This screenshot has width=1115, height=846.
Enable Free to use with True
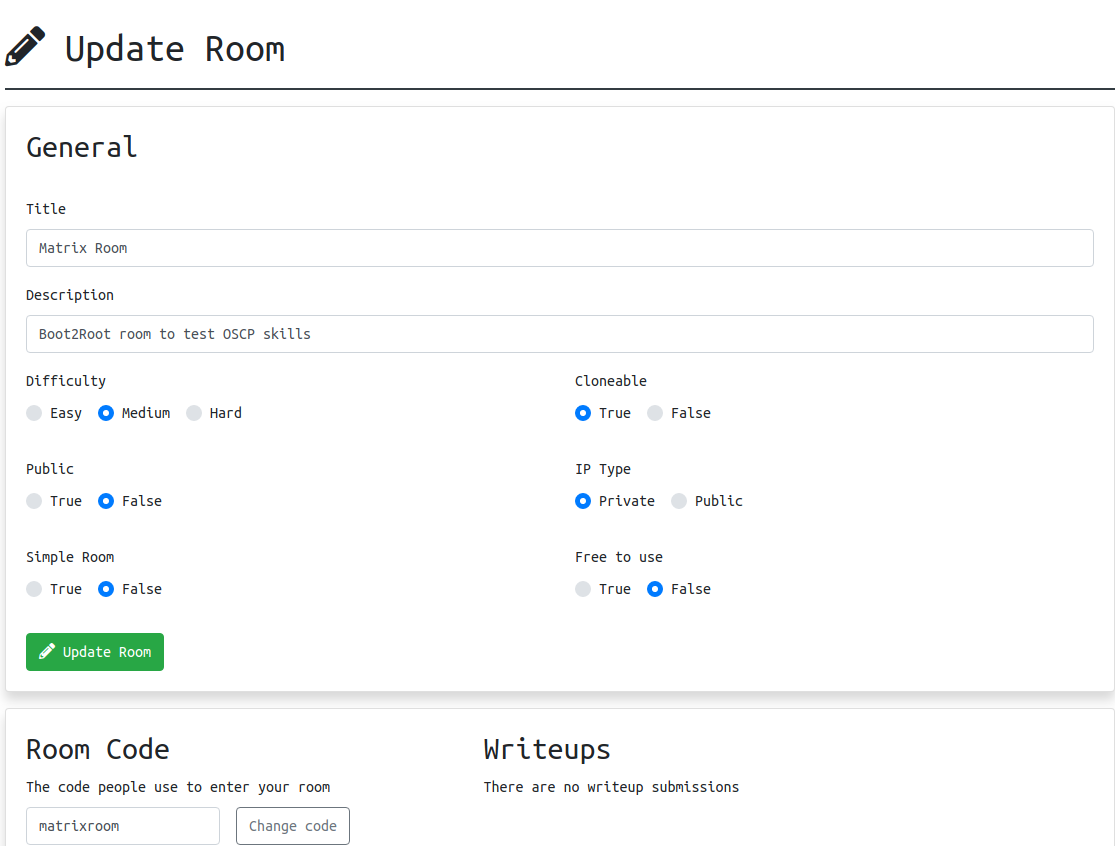[583, 589]
